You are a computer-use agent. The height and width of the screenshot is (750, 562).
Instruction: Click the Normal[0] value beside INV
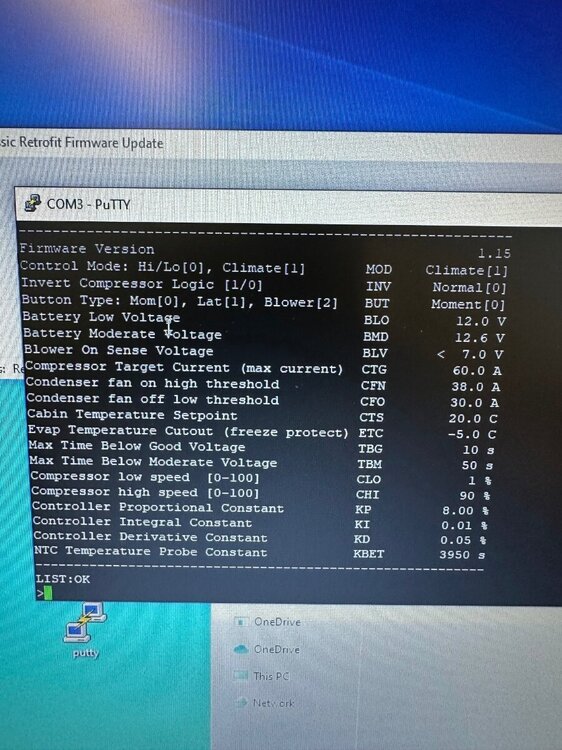[469, 287]
